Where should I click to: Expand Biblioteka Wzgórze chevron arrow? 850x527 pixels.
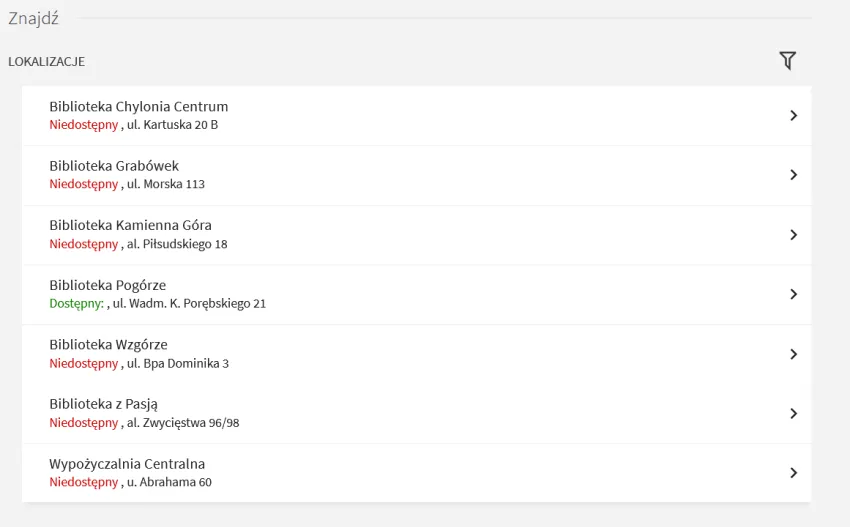pyautogui.click(x=793, y=354)
